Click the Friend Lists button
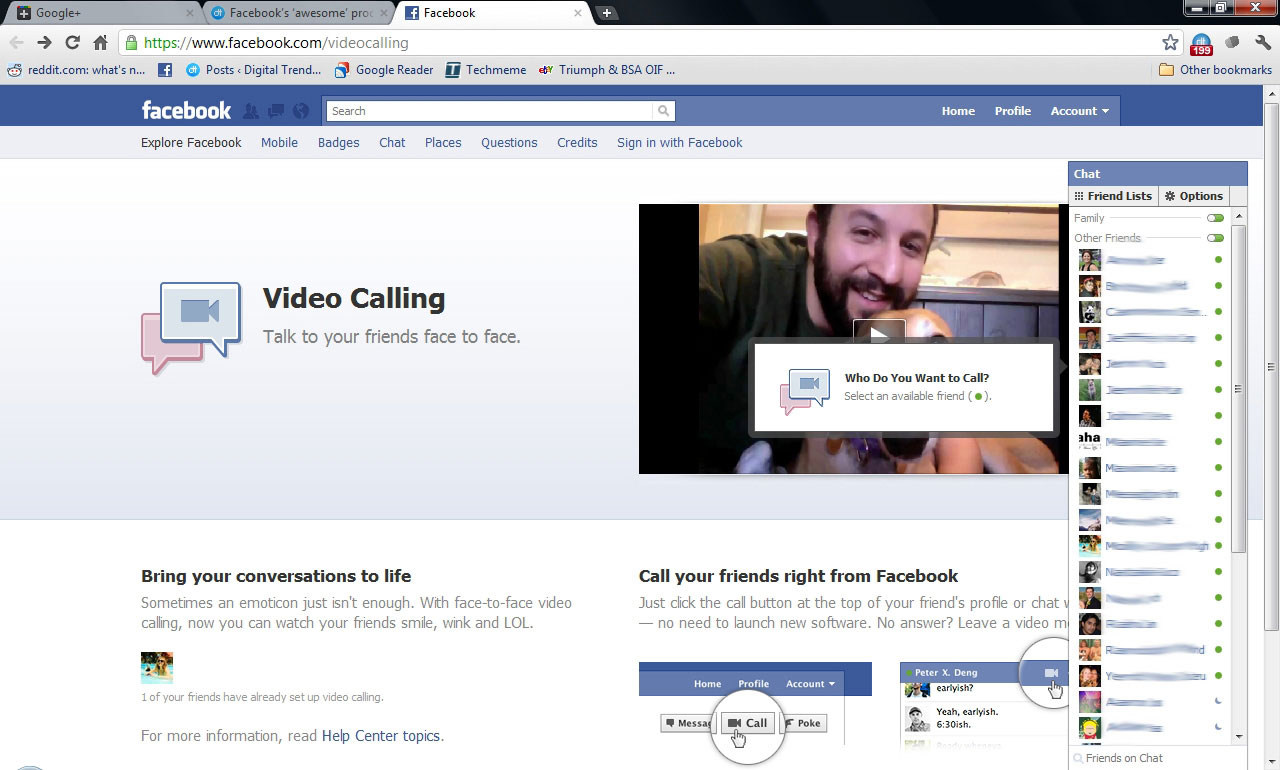1280x770 pixels. 1113,196
